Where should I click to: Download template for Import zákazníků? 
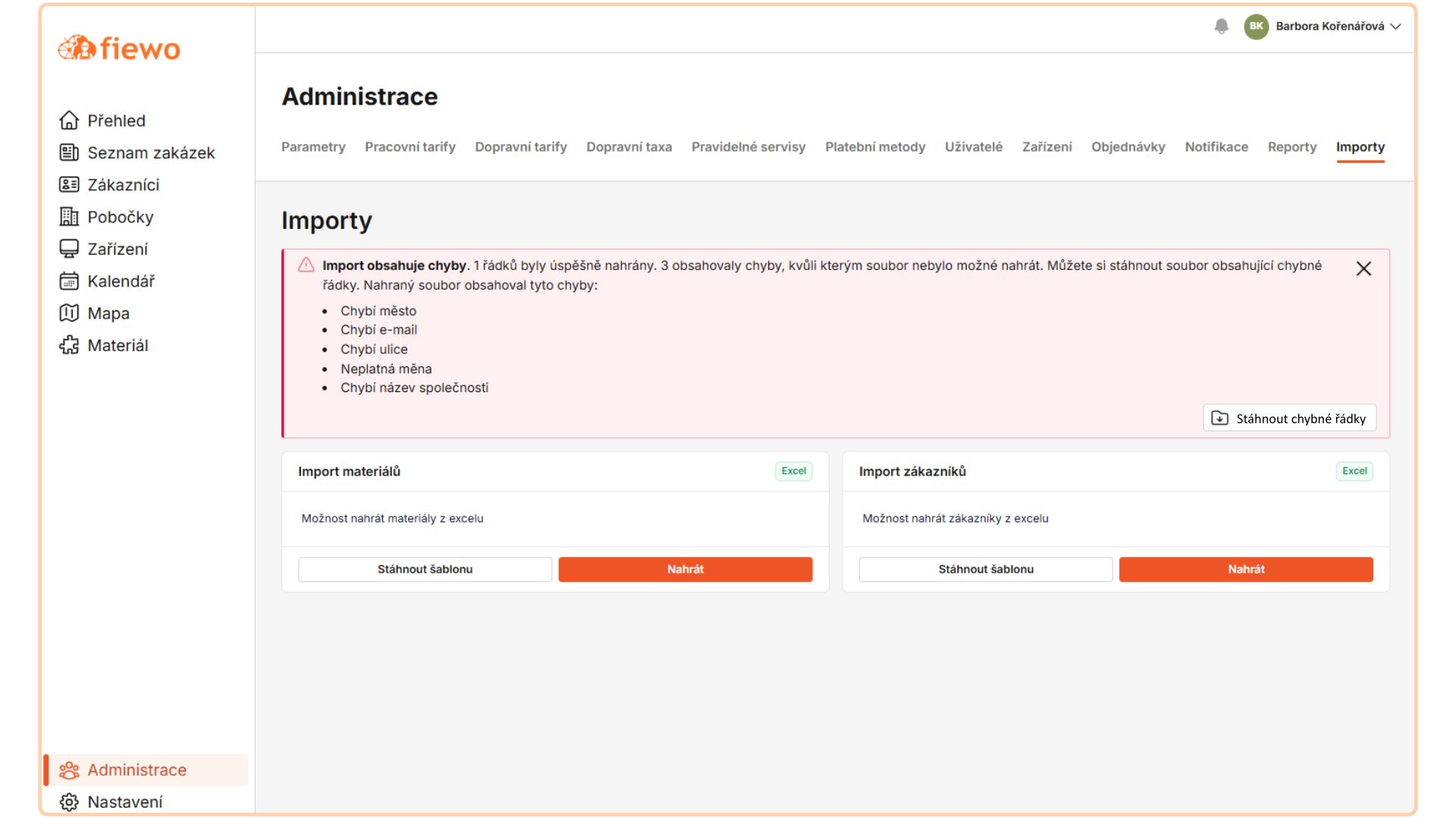(985, 570)
